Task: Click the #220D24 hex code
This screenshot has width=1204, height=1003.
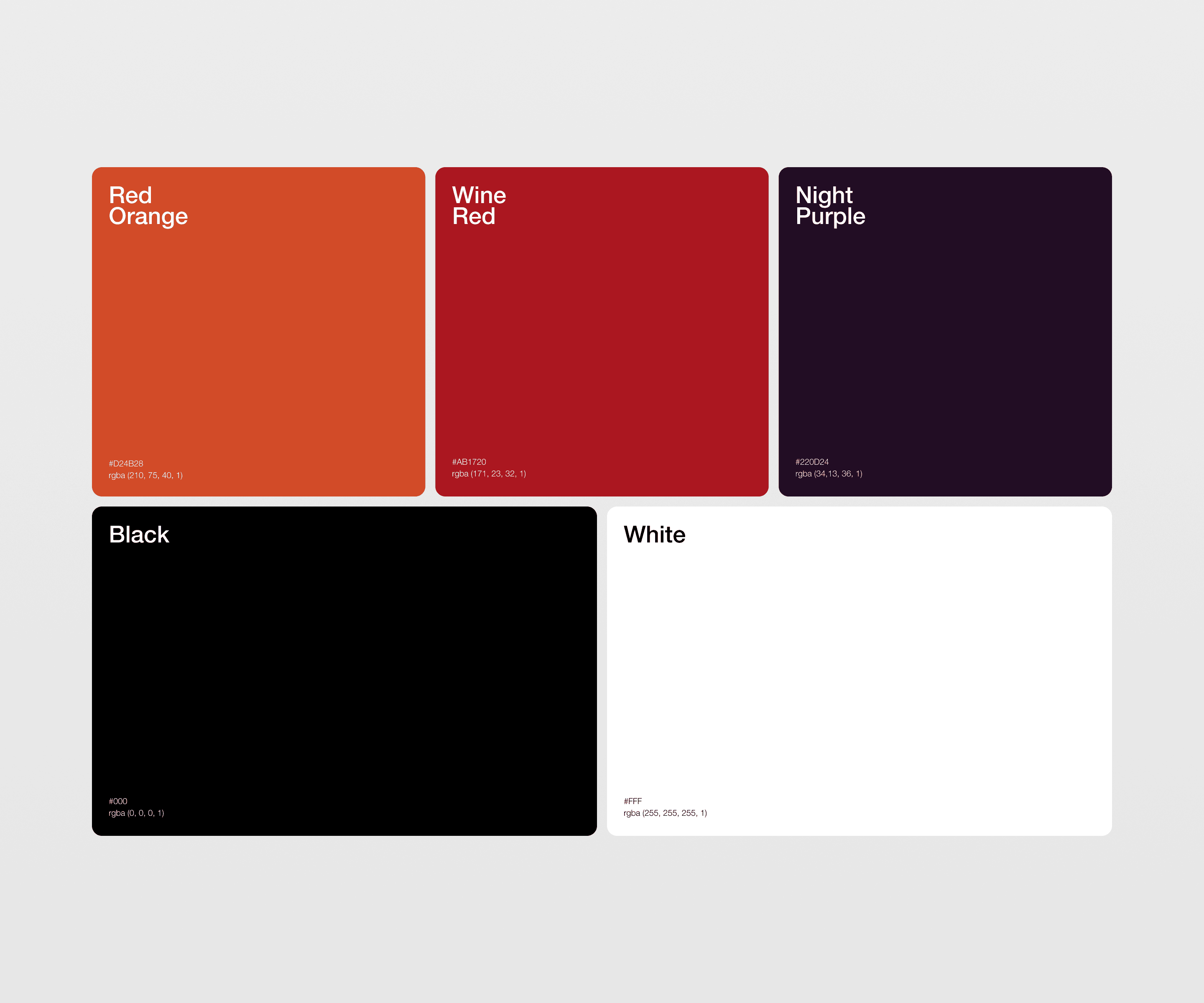Action: point(811,461)
